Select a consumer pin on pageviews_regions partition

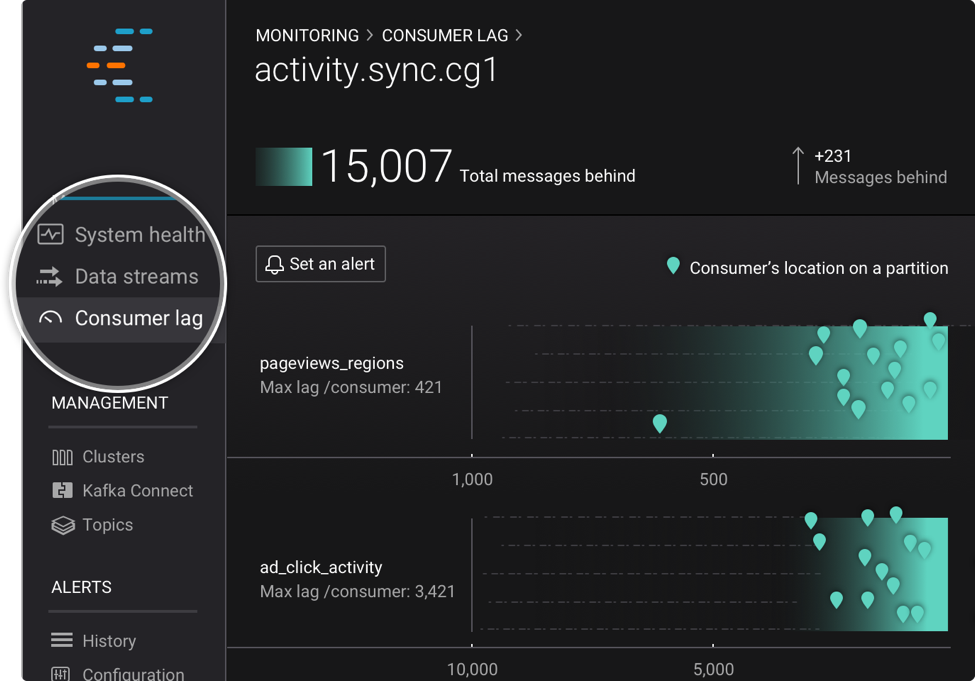pyautogui.click(x=659, y=423)
